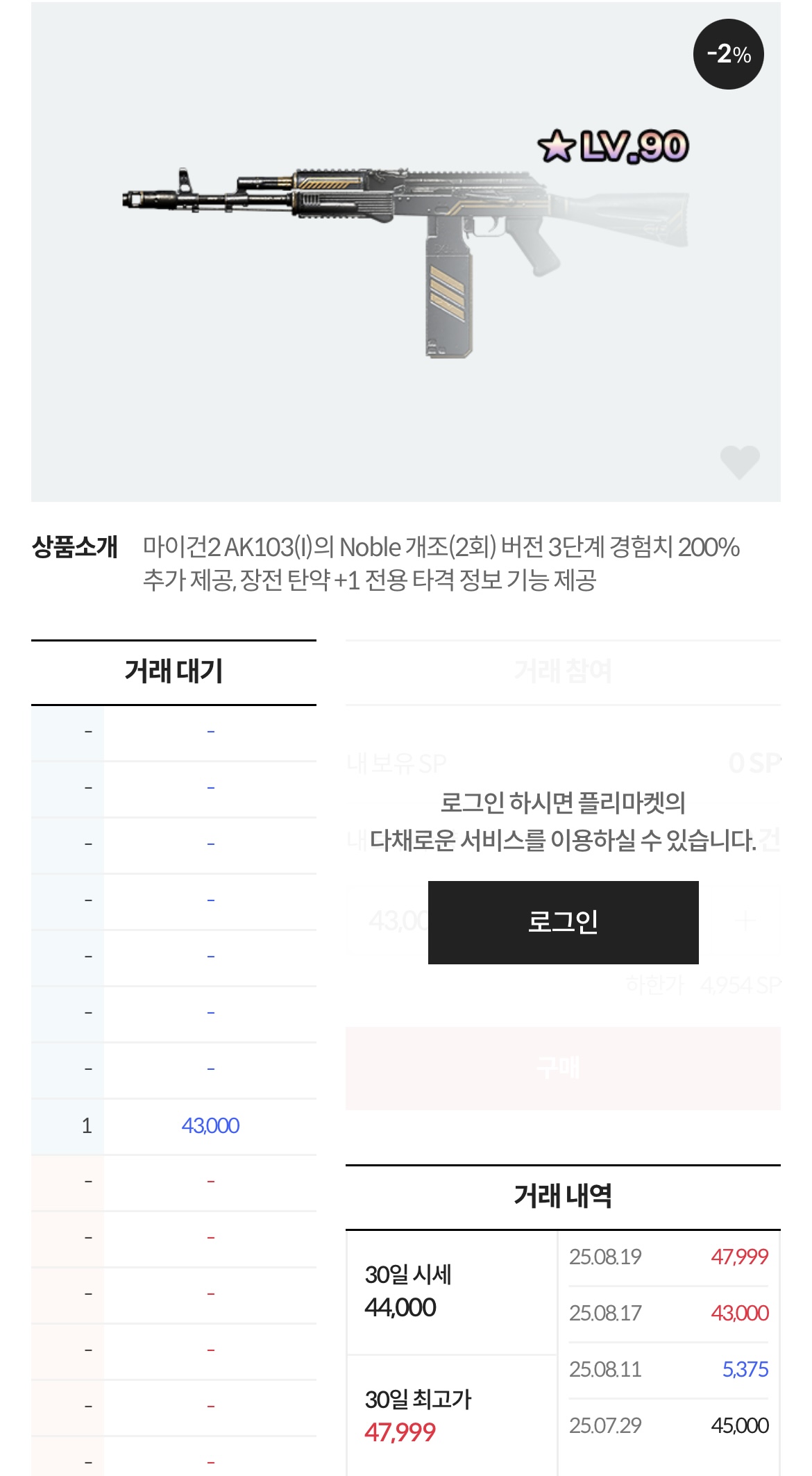Click quantity 1 in the waiting list
Image resolution: width=812 pixels, height=1476 pixels.
coord(87,1125)
